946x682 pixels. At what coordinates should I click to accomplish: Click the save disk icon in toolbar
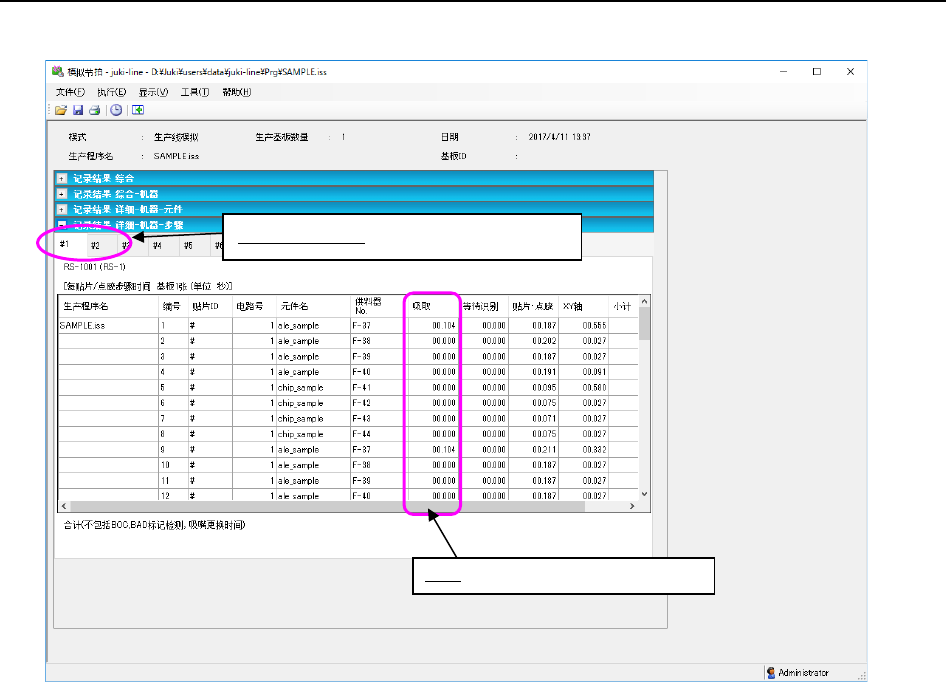77,110
